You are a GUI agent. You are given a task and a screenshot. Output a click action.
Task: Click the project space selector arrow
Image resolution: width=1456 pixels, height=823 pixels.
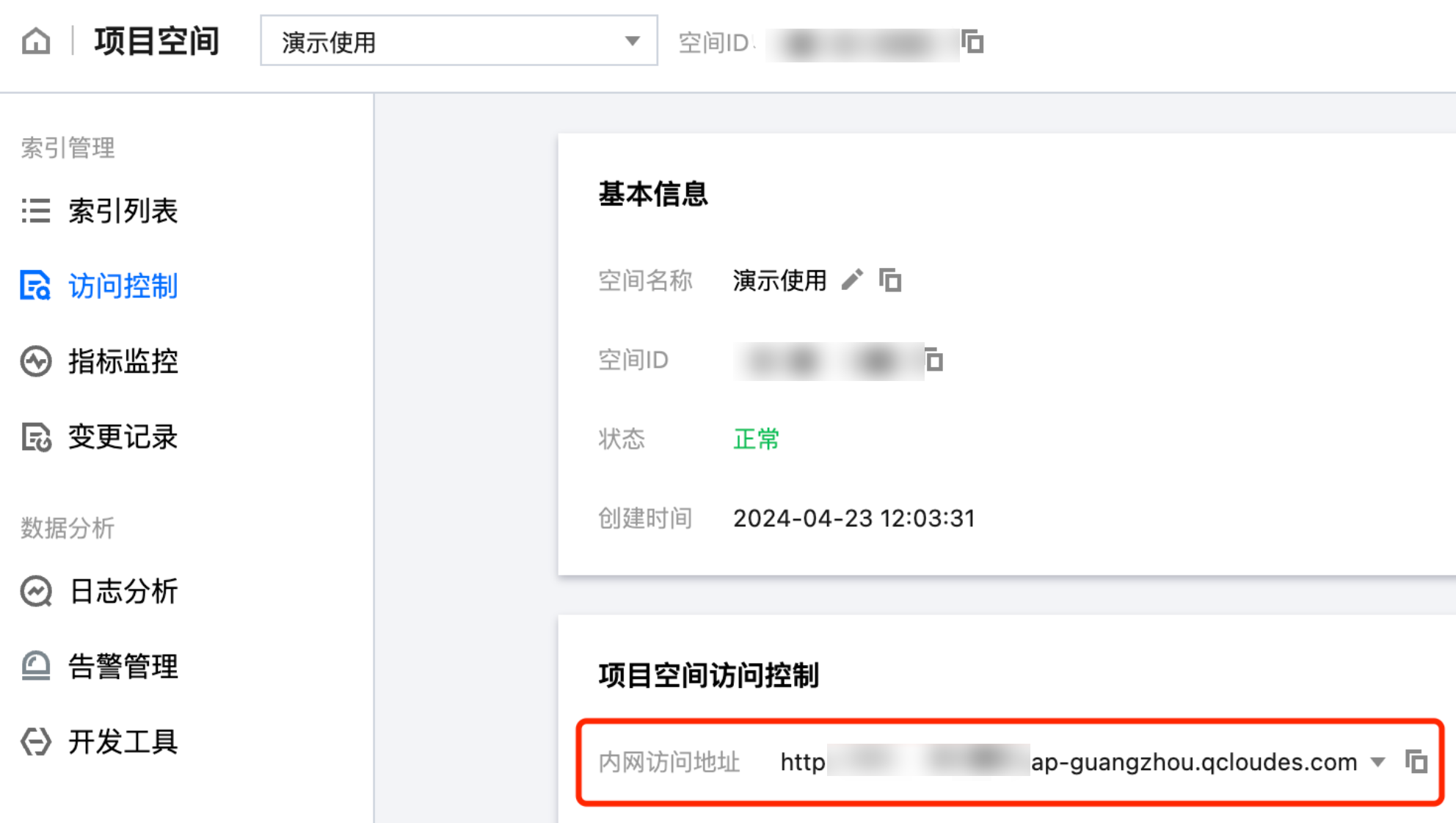point(632,41)
